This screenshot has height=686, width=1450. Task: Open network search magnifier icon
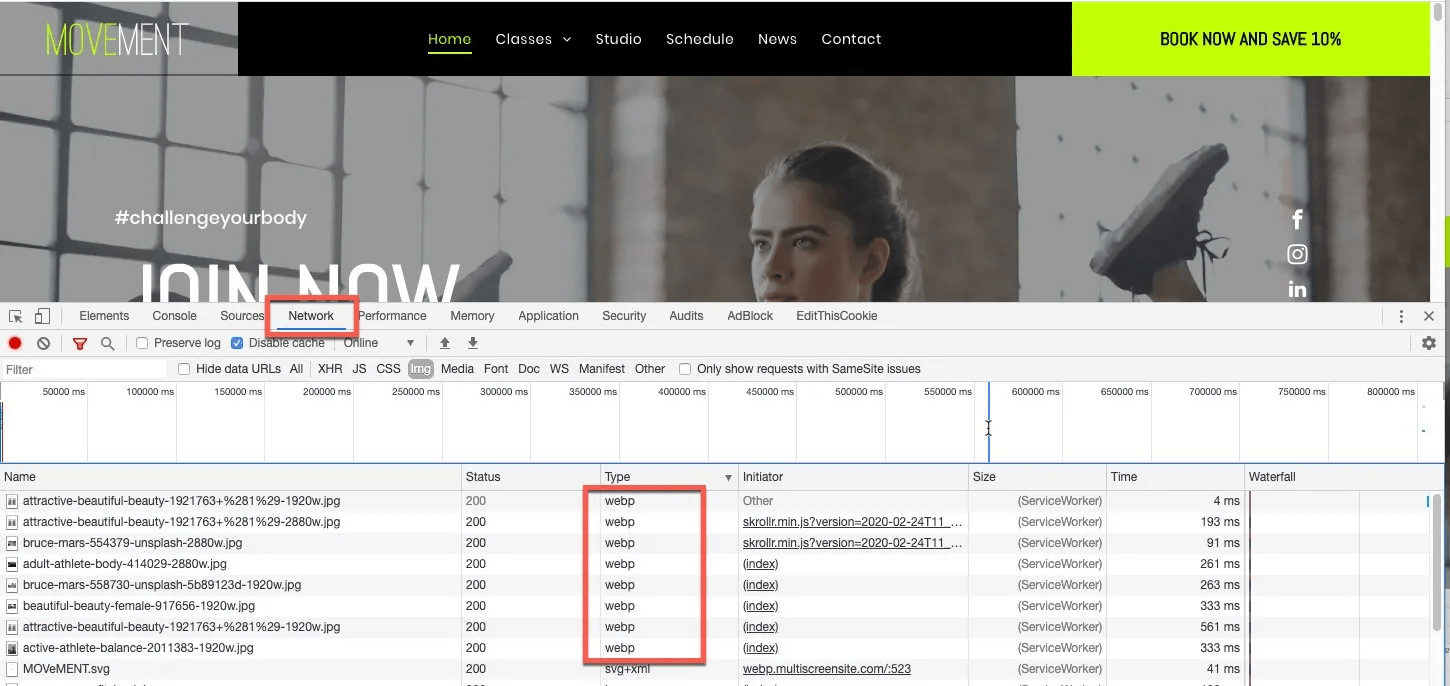[x=107, y=343]
